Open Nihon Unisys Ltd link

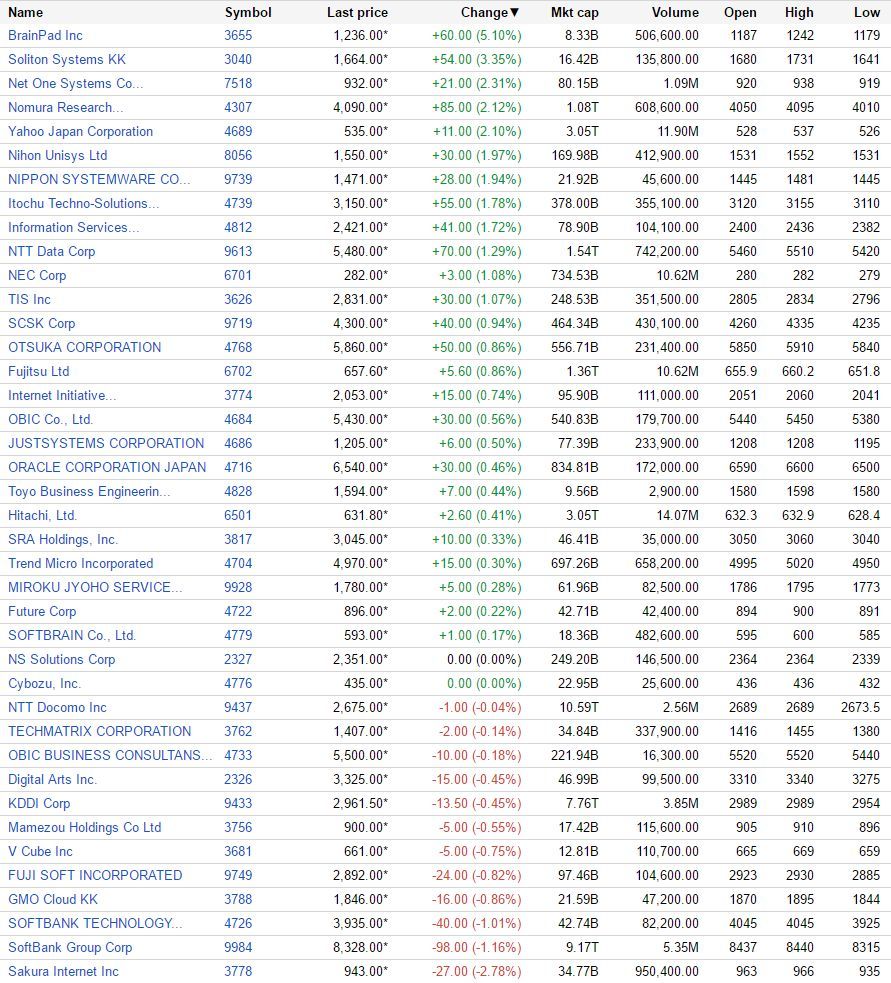(x=58, y=155)
